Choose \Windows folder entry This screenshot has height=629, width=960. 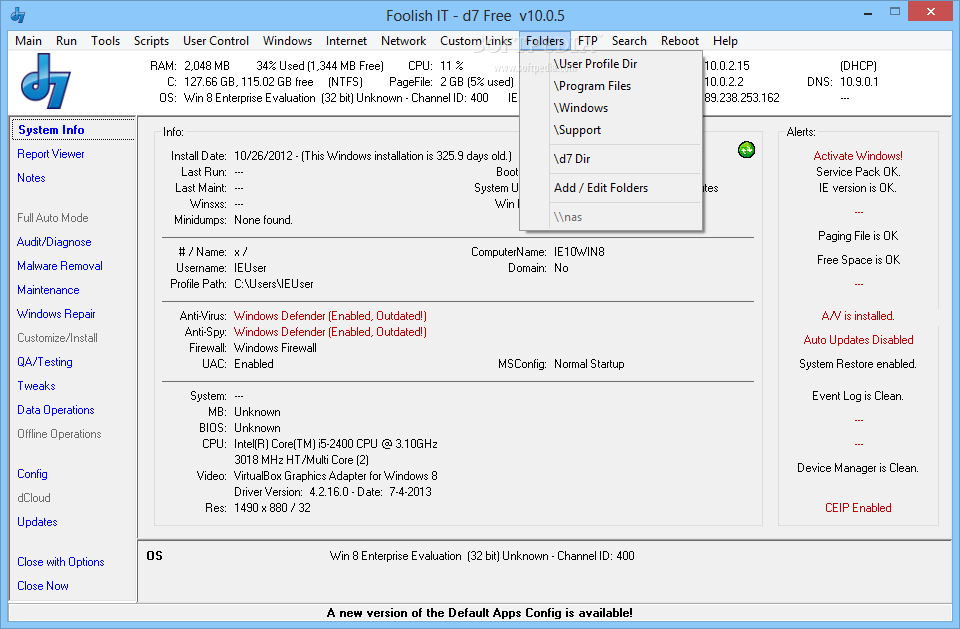[x=610, y=108]
